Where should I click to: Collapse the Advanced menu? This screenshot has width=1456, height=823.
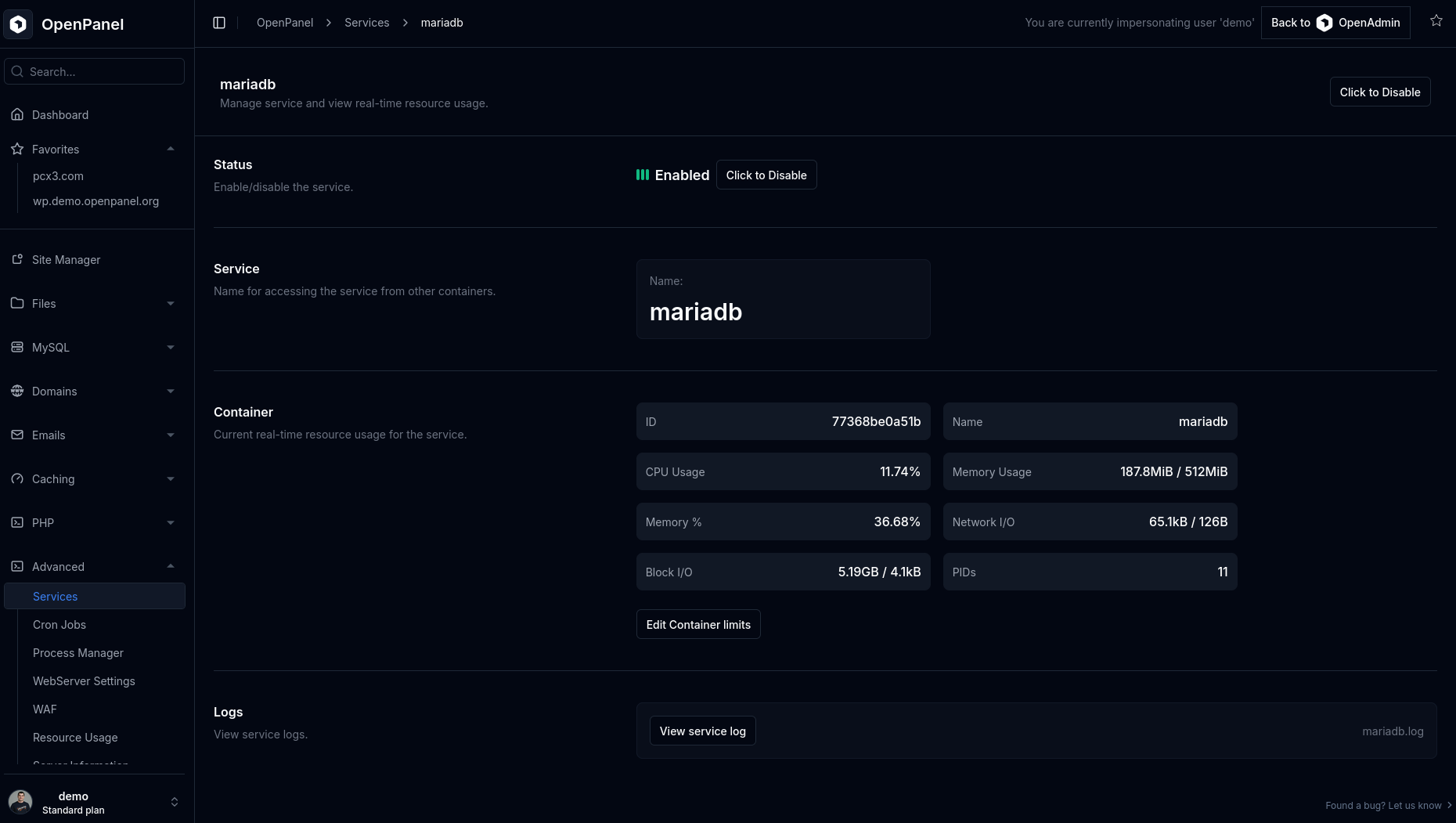[171, 566]
